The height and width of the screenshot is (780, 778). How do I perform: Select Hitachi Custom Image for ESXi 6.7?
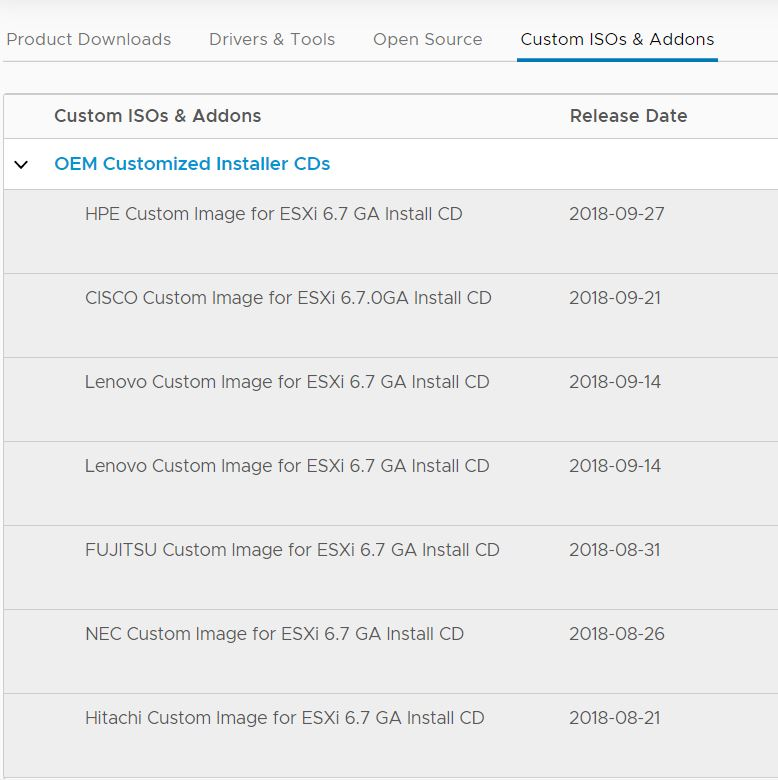pos(391,736)
